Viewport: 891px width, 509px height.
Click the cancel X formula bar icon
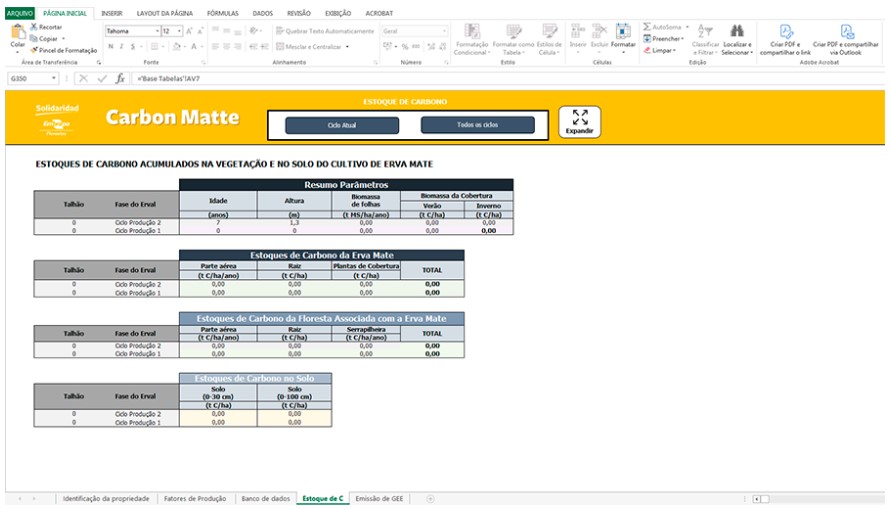pyautogui.click(x=84, y=78)
